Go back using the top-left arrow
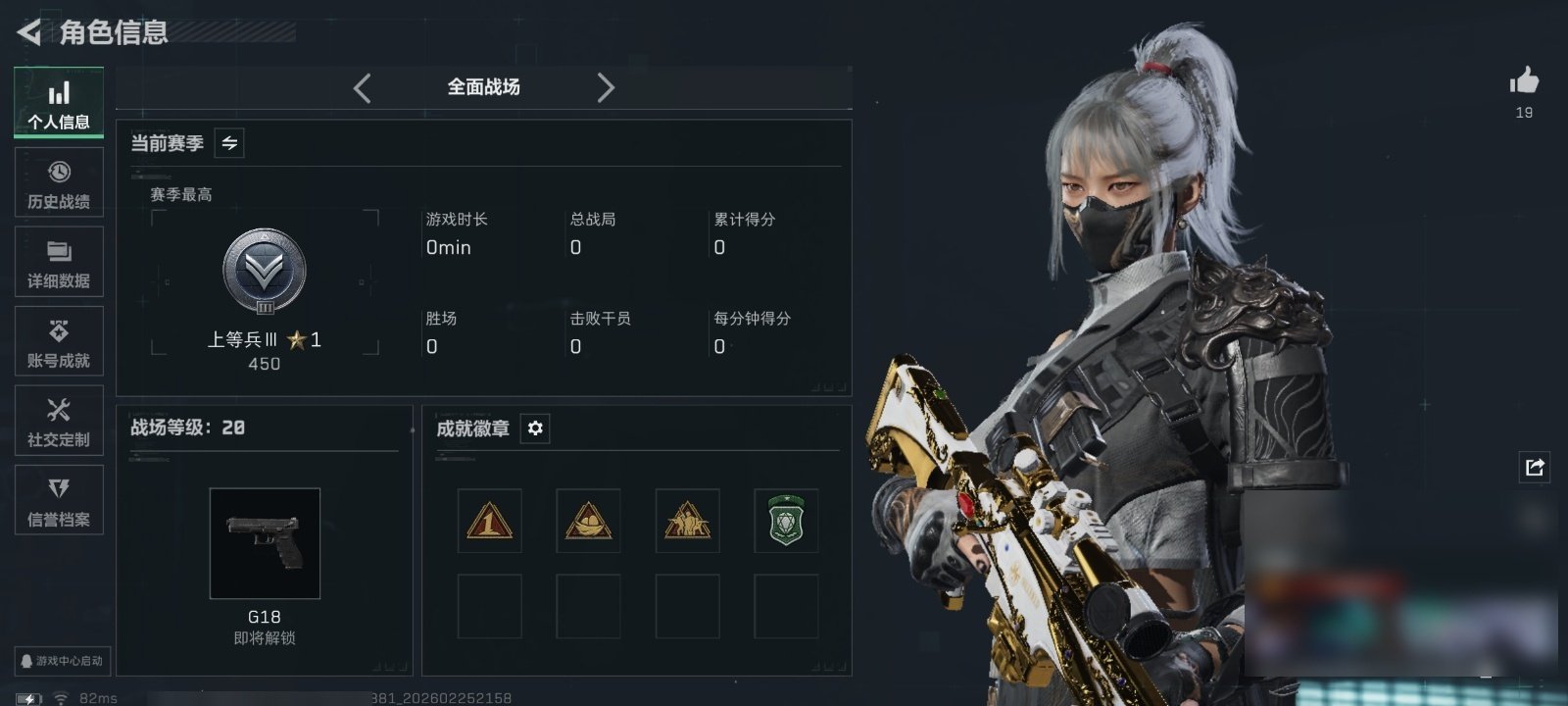The width and height of the screenshot is (1568, 706). pyautogui.click(x=28, y=32)
